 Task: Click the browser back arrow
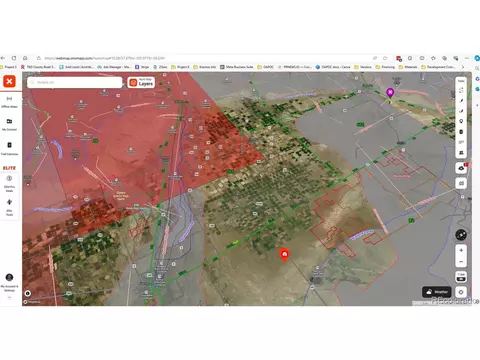pyautogui.click(x=3, y=58)
